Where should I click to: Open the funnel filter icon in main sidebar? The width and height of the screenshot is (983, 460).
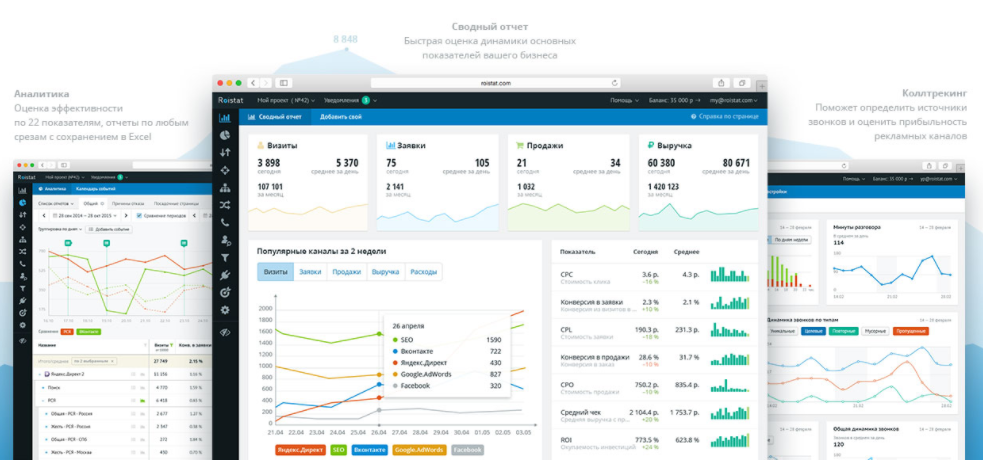[224, 258]
